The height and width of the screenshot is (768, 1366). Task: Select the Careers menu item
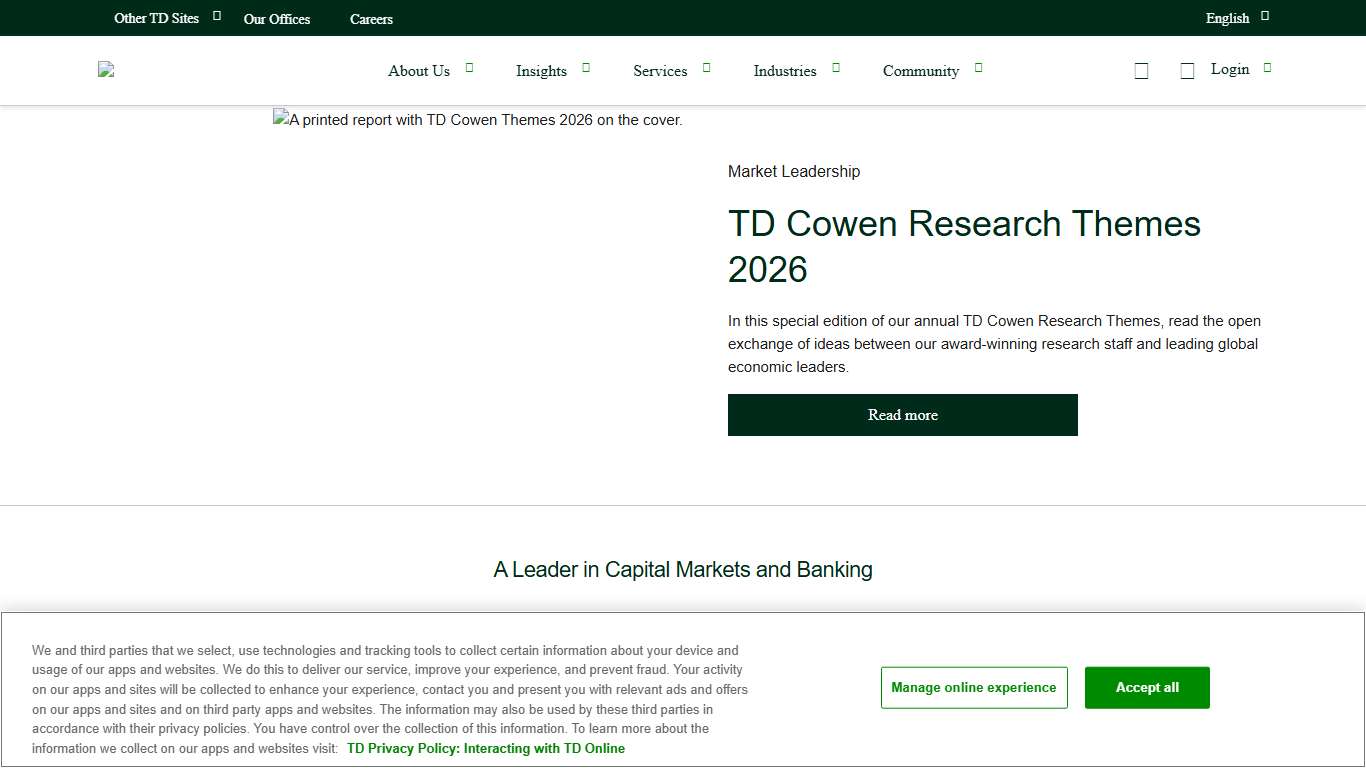(x=371, y=18)
